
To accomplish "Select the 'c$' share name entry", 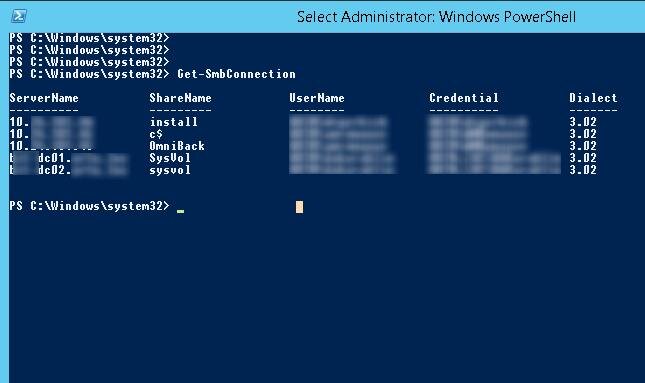I will pos(156,134).
